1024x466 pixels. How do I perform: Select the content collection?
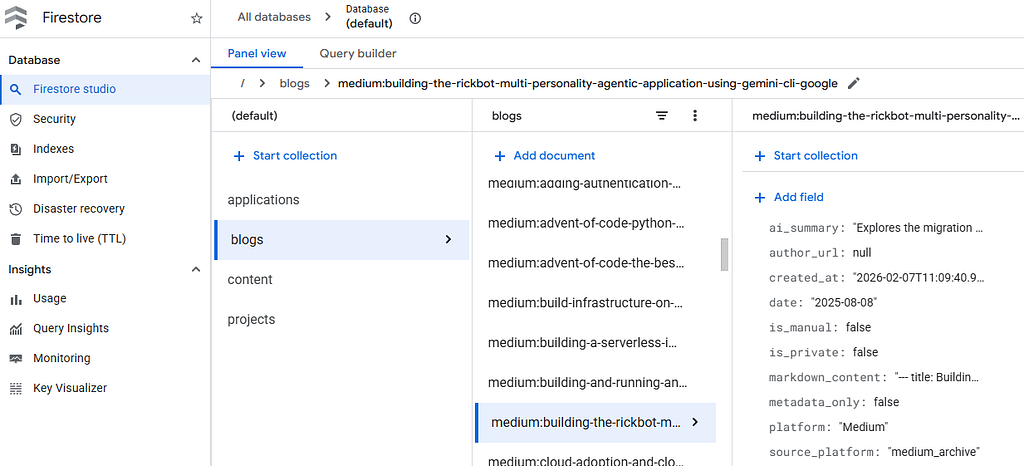coord(342,280)
